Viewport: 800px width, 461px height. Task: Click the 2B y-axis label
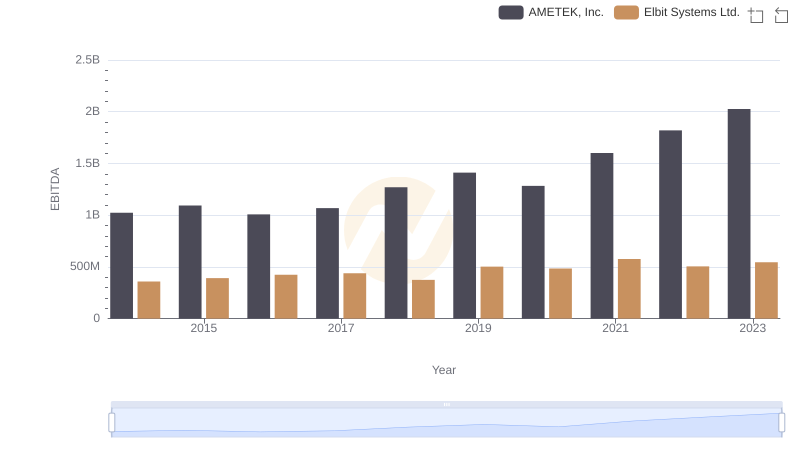92,111
